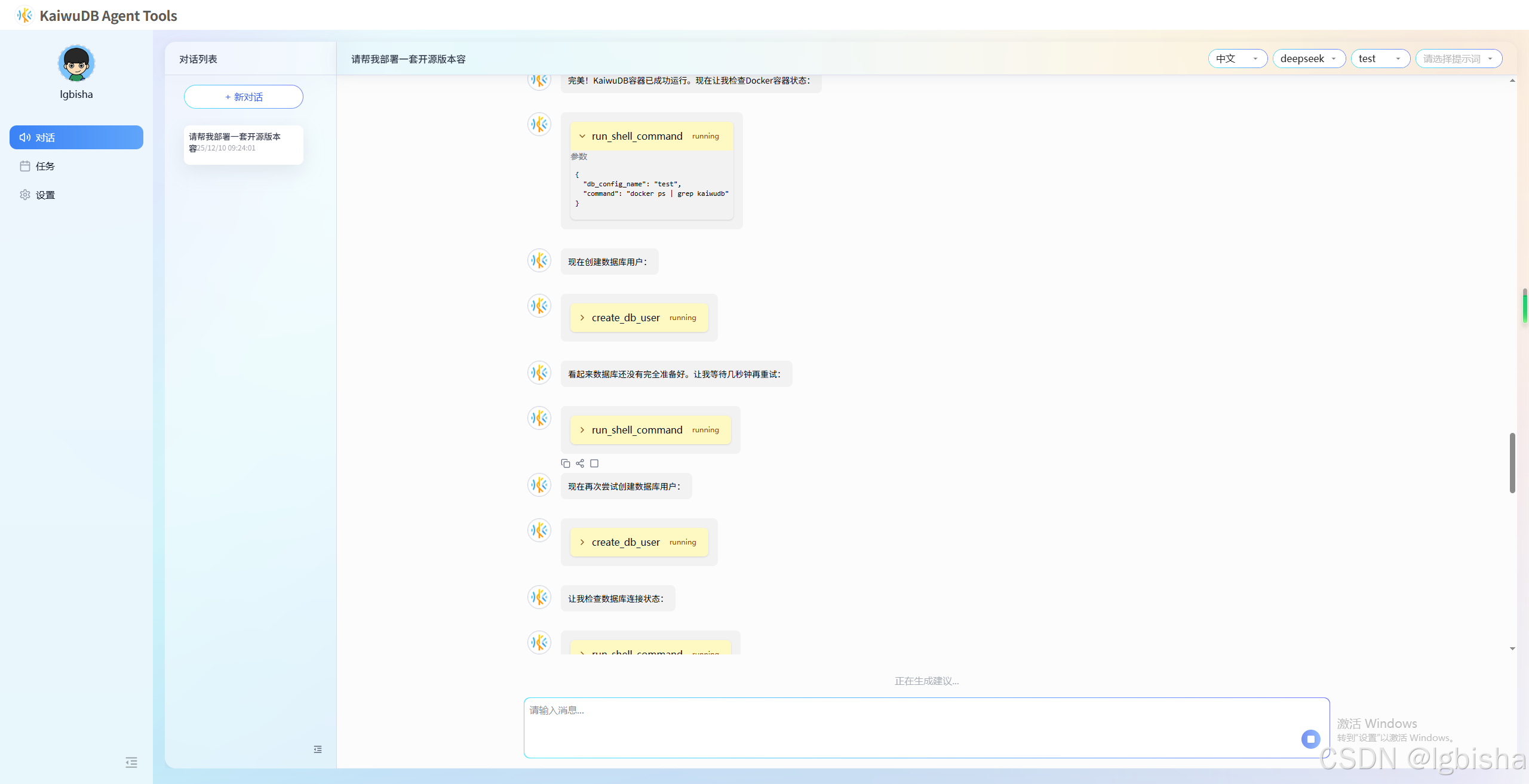The image size is (1529, 784).
Task: Click the lgbisha user avatar
Action: [76, 63]
